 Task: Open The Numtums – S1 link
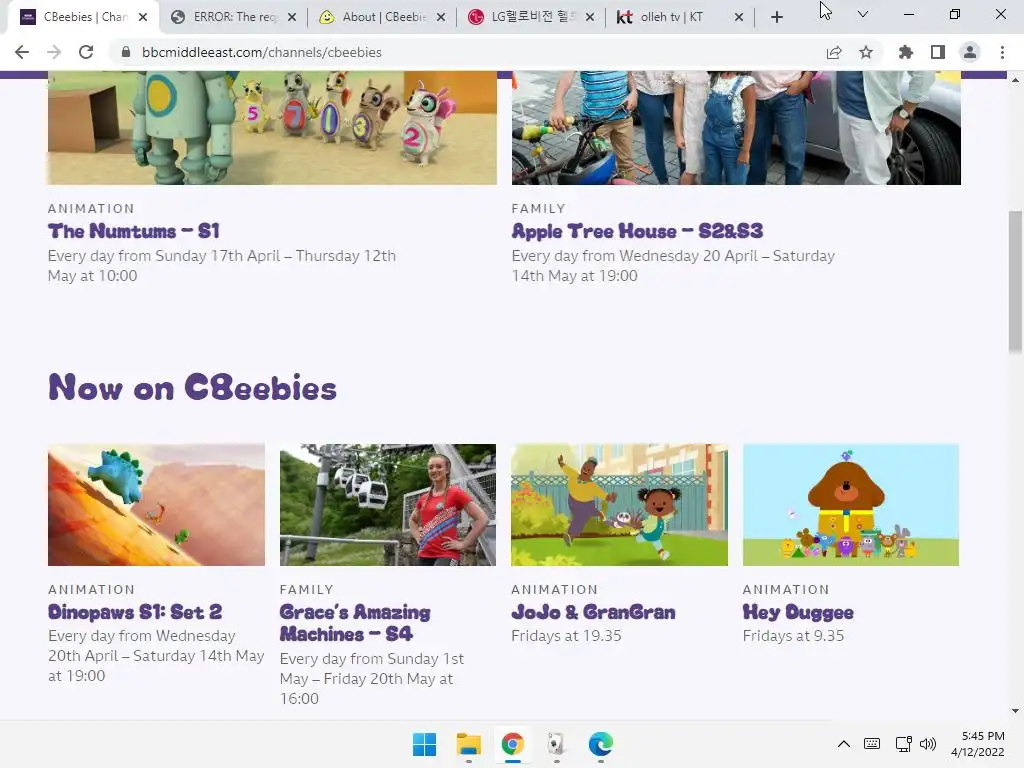[134, 231]
